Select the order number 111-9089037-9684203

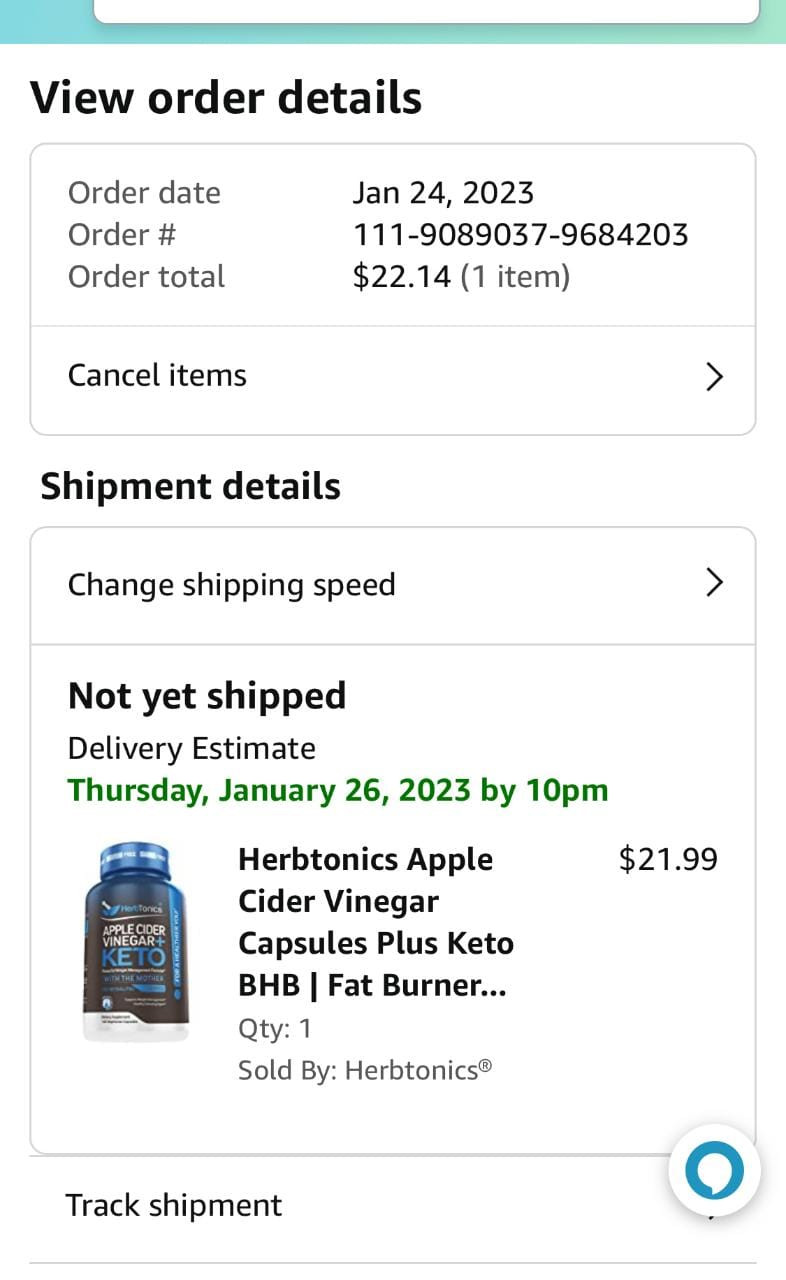point(520,235)
